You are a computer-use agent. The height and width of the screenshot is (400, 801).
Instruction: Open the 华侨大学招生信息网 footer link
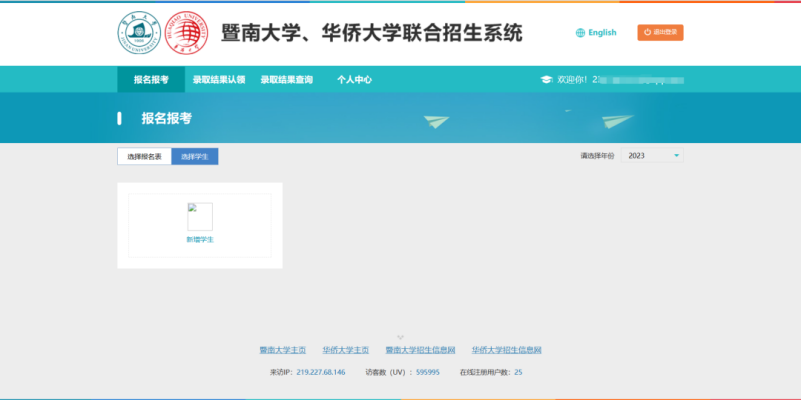tap(506, 350)
